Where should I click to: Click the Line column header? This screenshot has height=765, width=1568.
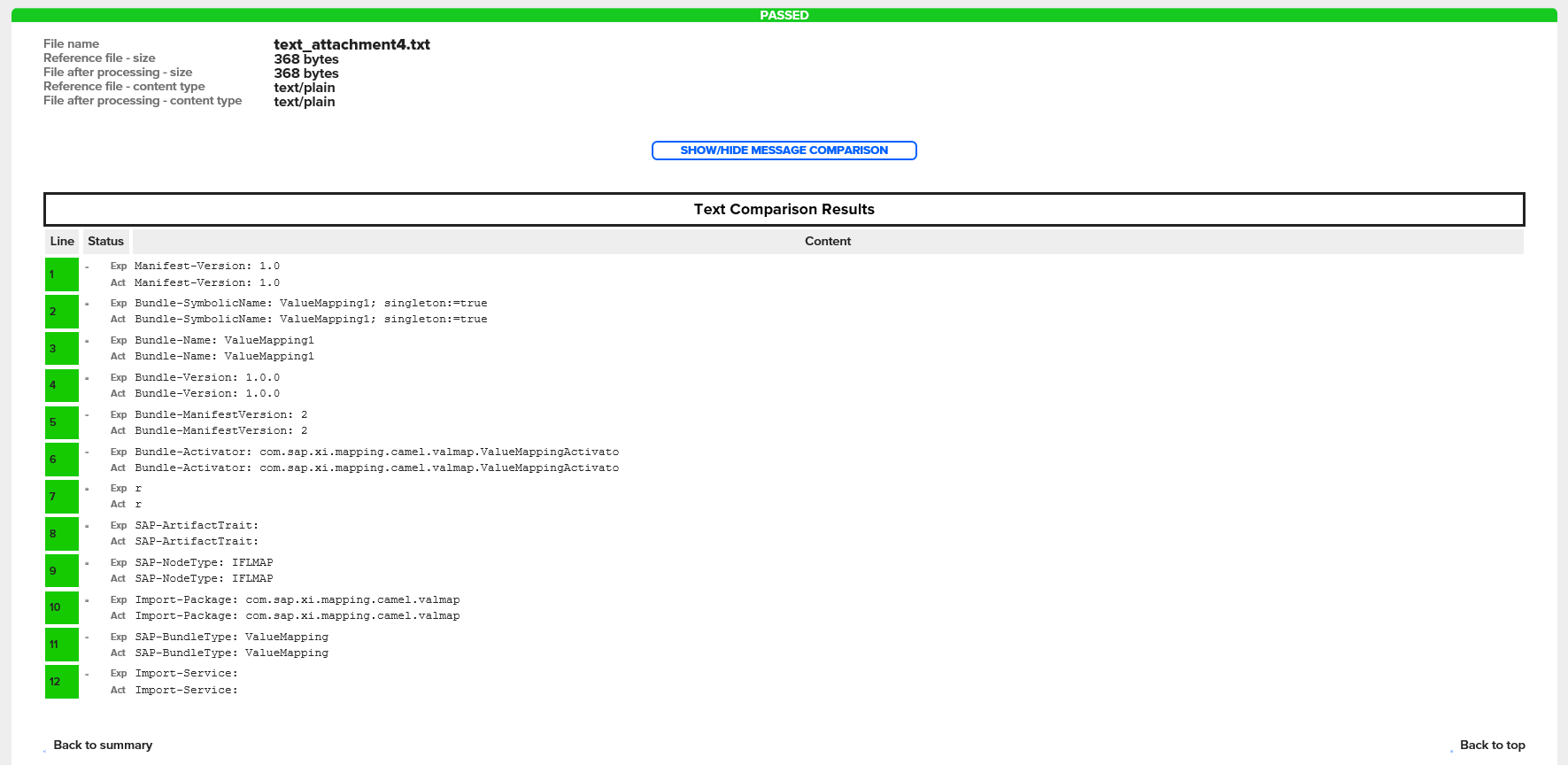(62, 241)
